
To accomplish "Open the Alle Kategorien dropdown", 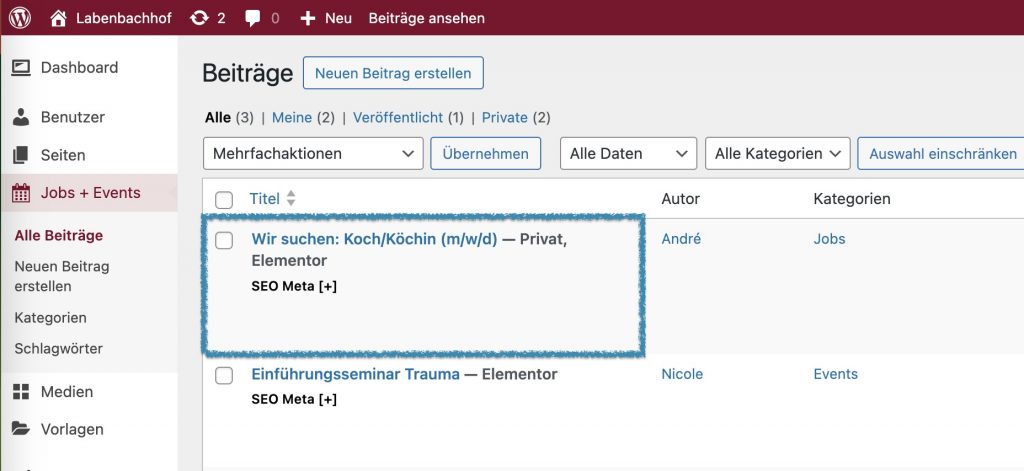I will [778, 154].
